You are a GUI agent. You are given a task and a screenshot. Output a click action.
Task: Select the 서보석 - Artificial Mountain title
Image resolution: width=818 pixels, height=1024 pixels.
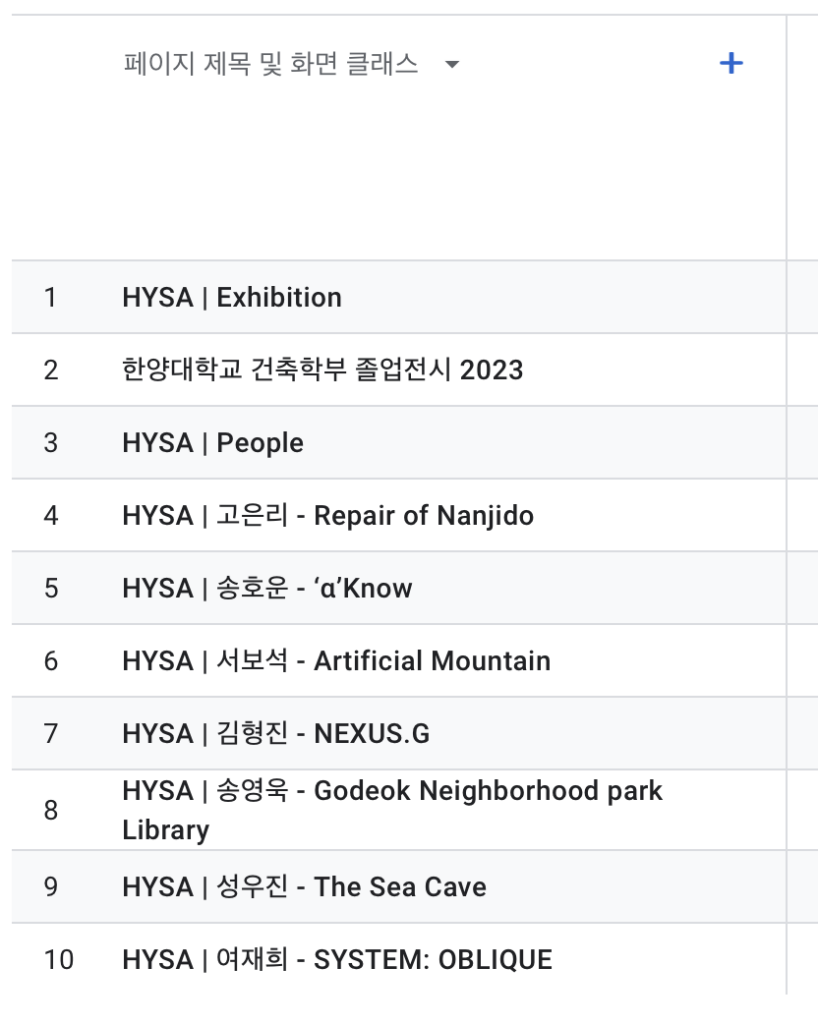[336, 661]
